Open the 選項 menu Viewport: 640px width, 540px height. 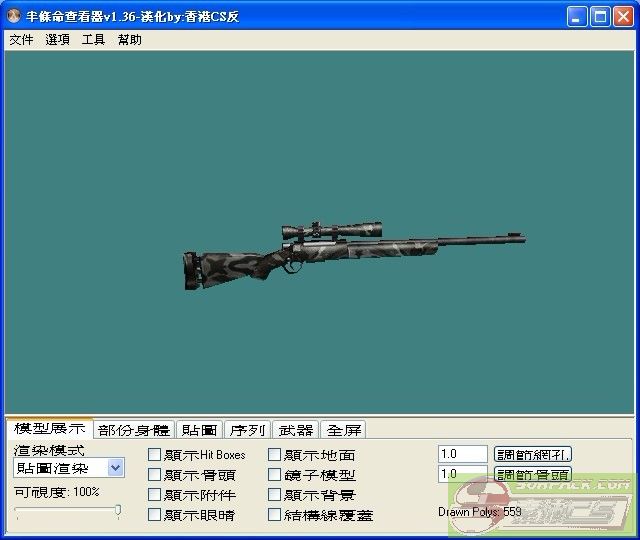tap(57, 40)
